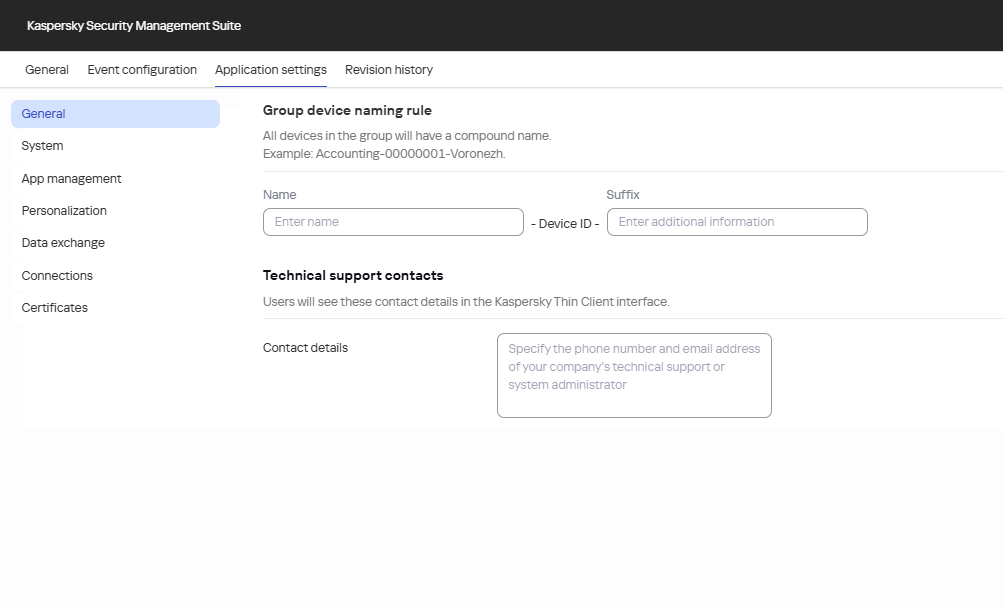Click the Device ID label between fields
This screenshot has width=1003, height=609.
coord(565,223)
